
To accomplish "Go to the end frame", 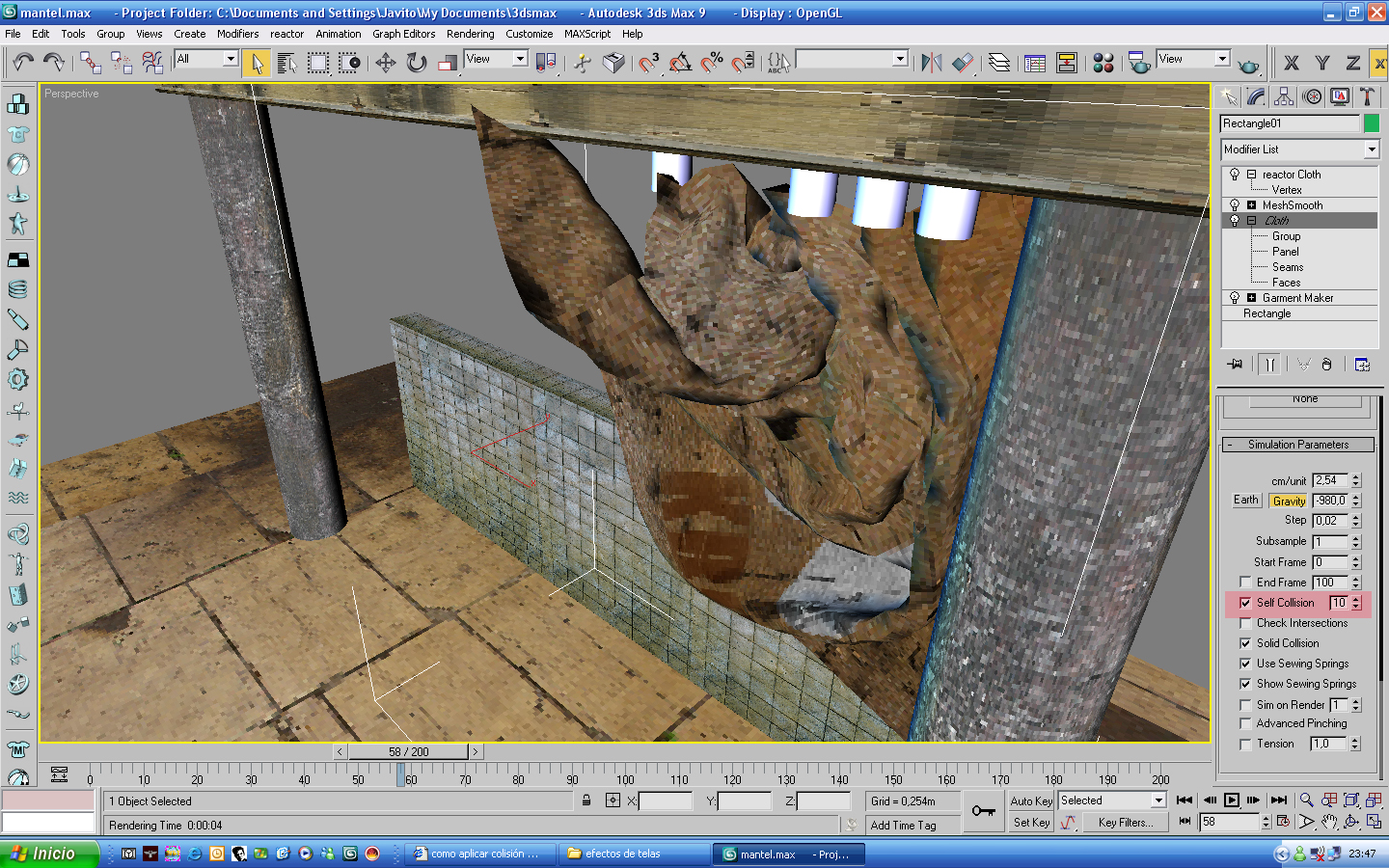I will click(1279, 800).
